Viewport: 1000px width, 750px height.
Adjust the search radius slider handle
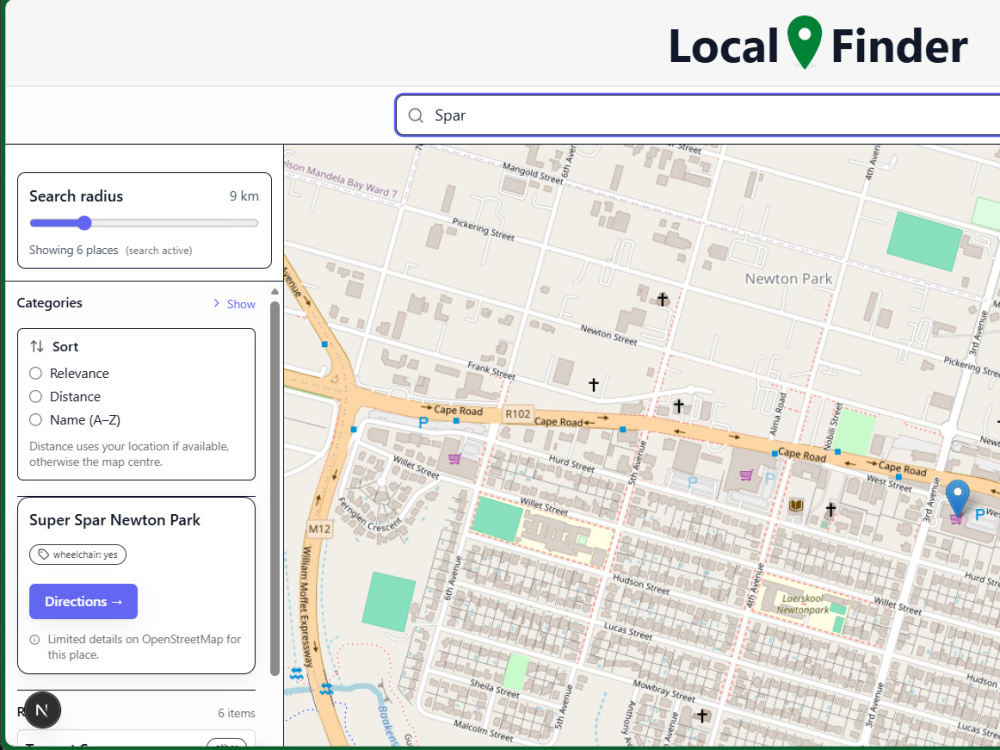84,223
